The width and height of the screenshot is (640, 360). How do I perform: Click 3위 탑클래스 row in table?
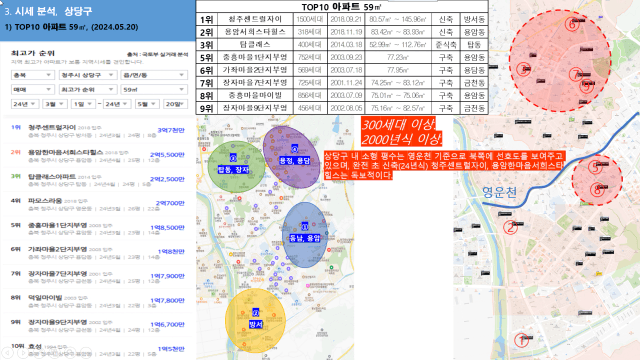pos(342,44)
